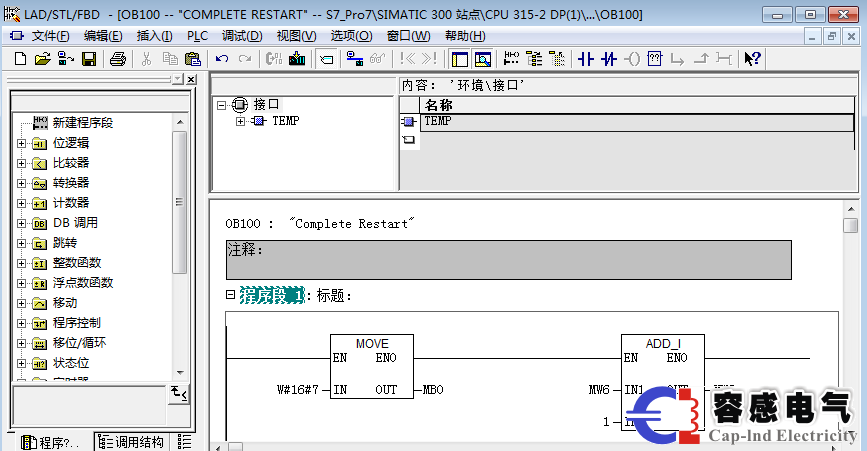Download the block to PLC icon
Screen dimensions: 867x451
pyautogui.click(x=297, y=59)
